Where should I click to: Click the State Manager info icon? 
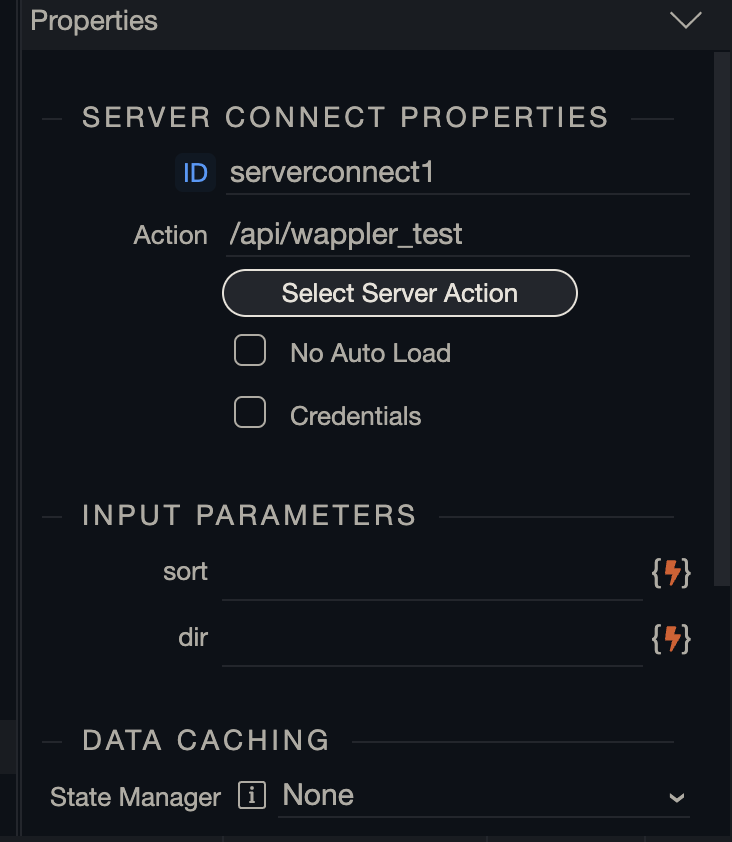(x=252, y=796)
